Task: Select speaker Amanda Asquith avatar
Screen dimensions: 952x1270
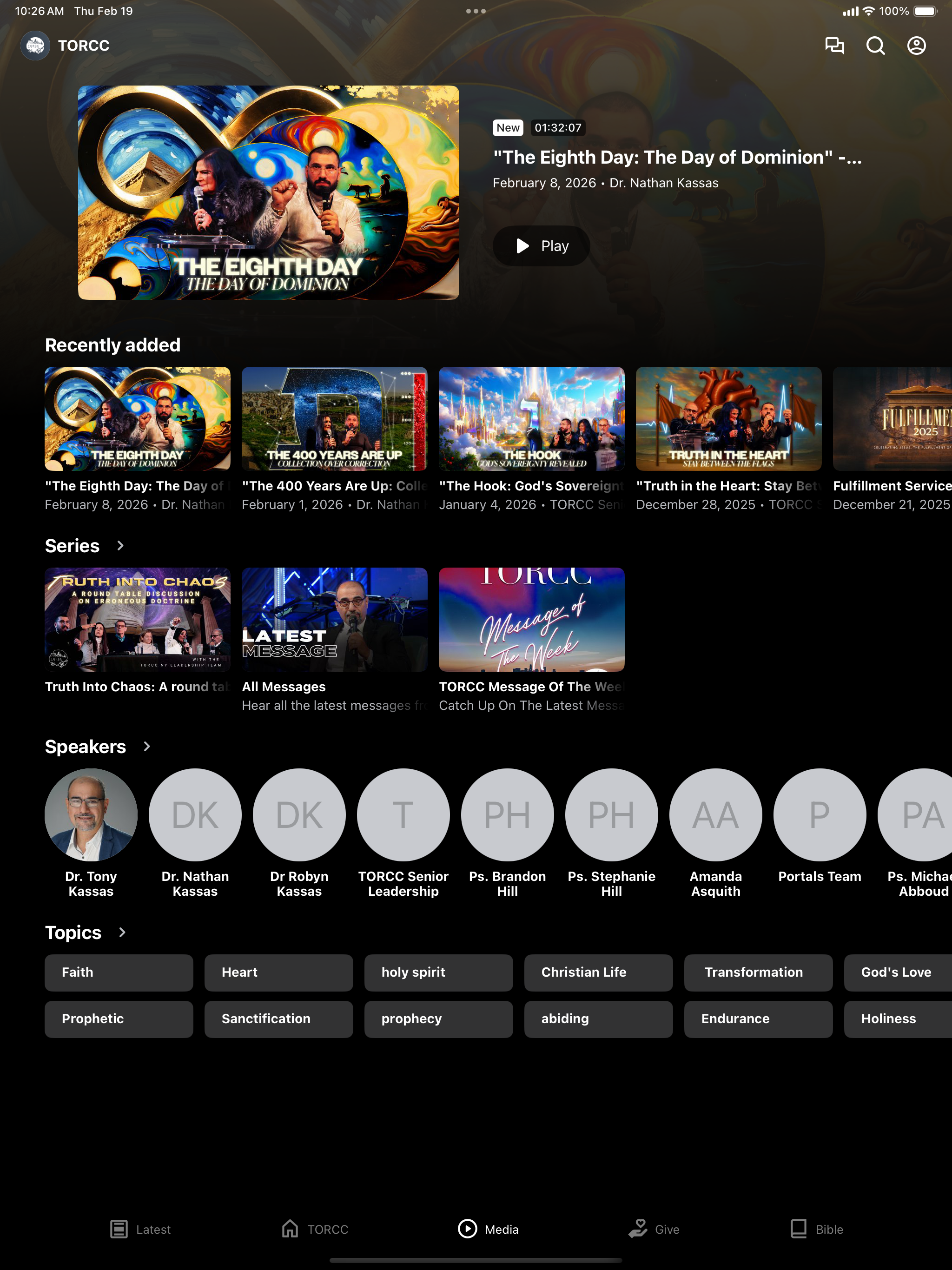Action: click(716, 815)
